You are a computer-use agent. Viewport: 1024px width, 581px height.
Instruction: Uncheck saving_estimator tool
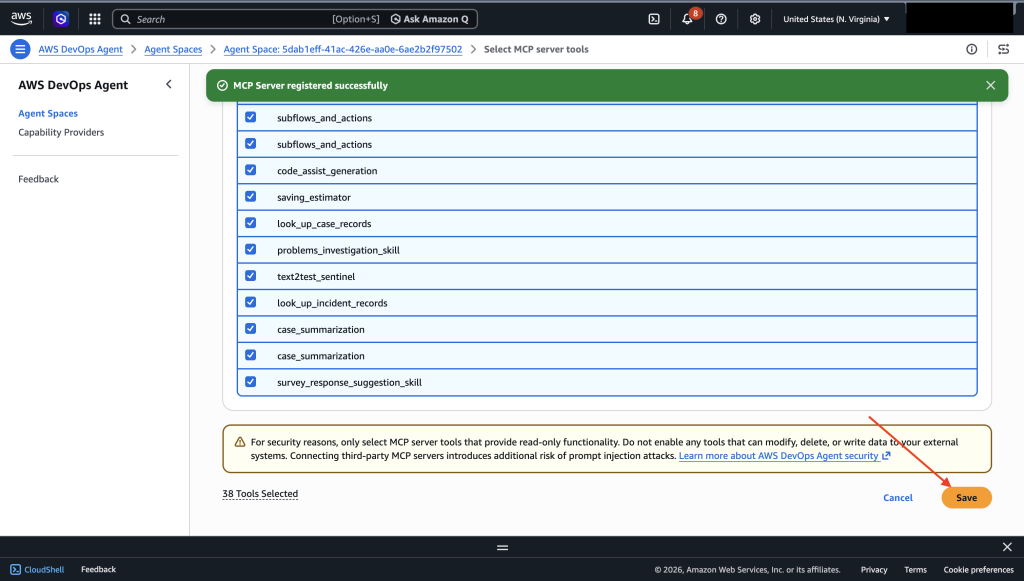pyautogui.click(x=251, y=196)
